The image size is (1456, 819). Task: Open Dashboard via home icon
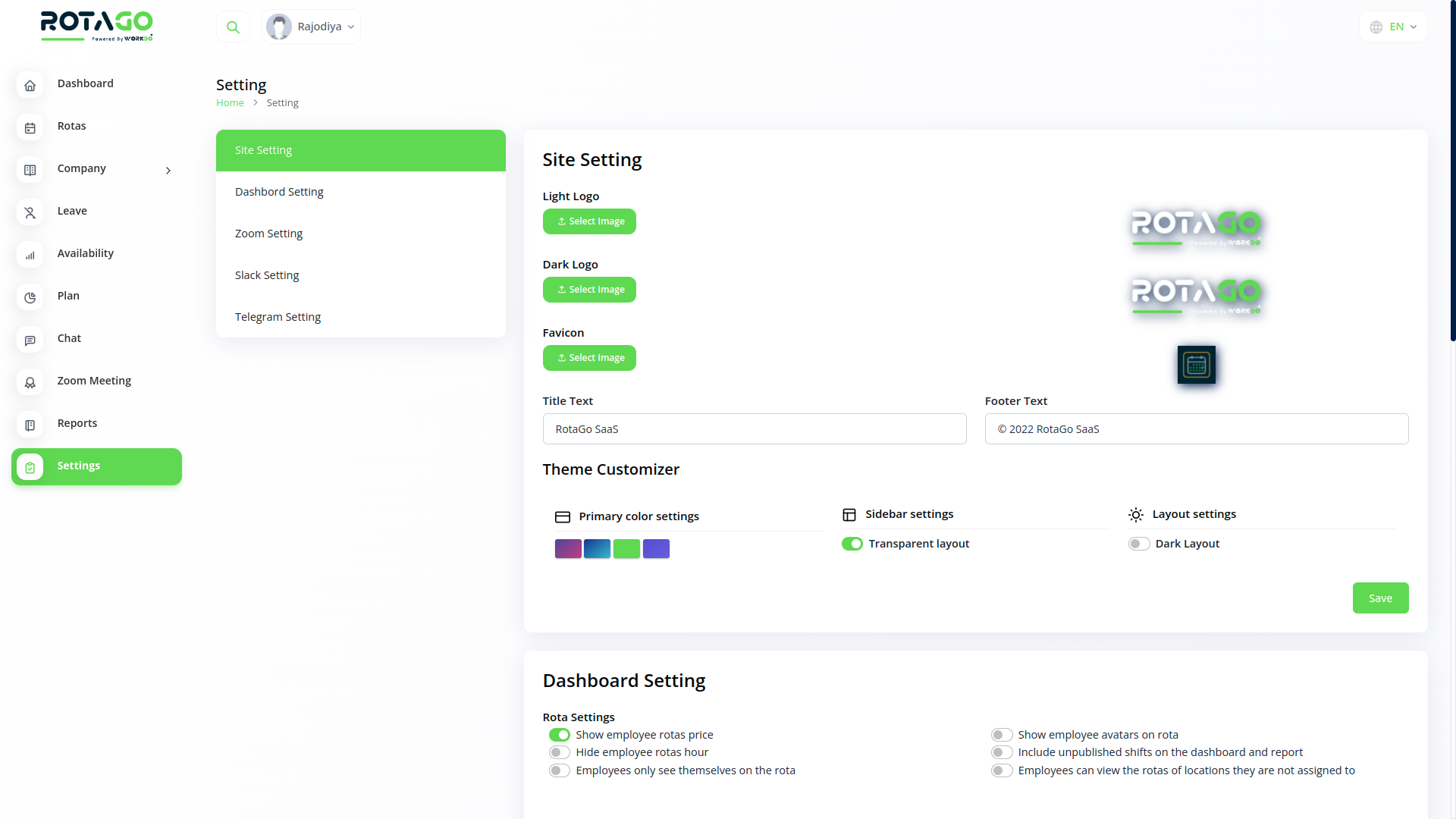(30, 85)
